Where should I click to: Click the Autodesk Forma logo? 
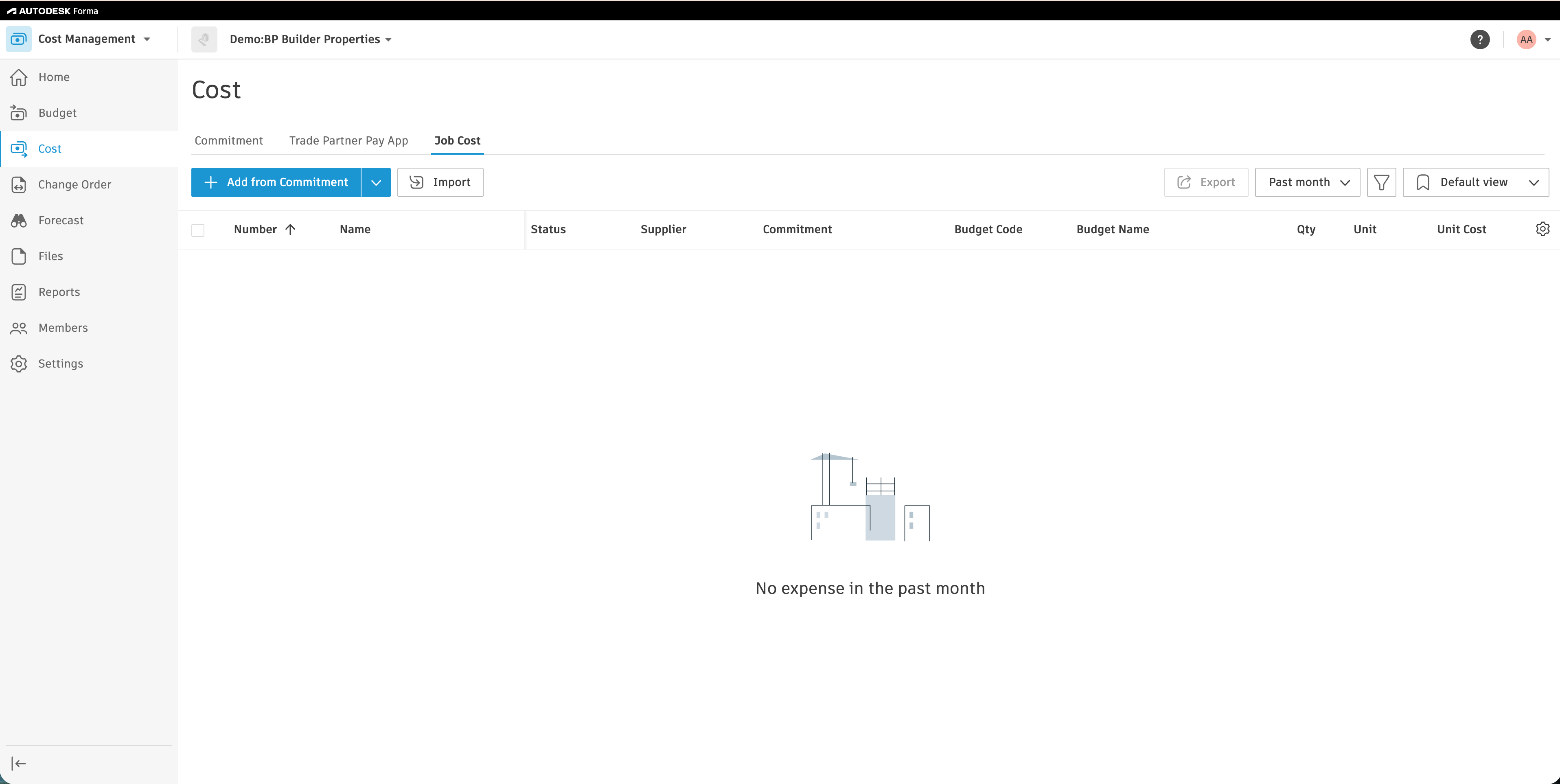[53, 11]
